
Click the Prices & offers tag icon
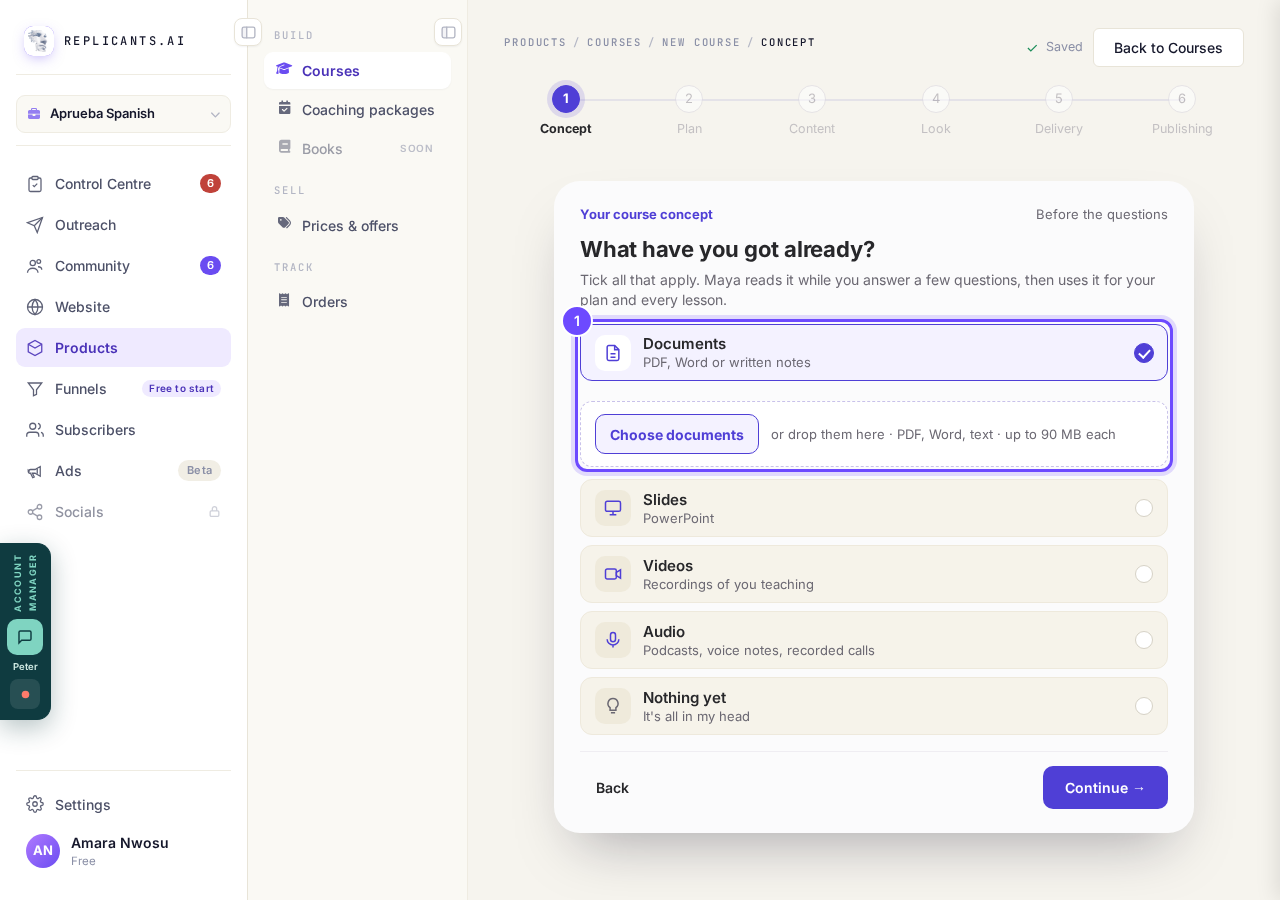point(285,224)
